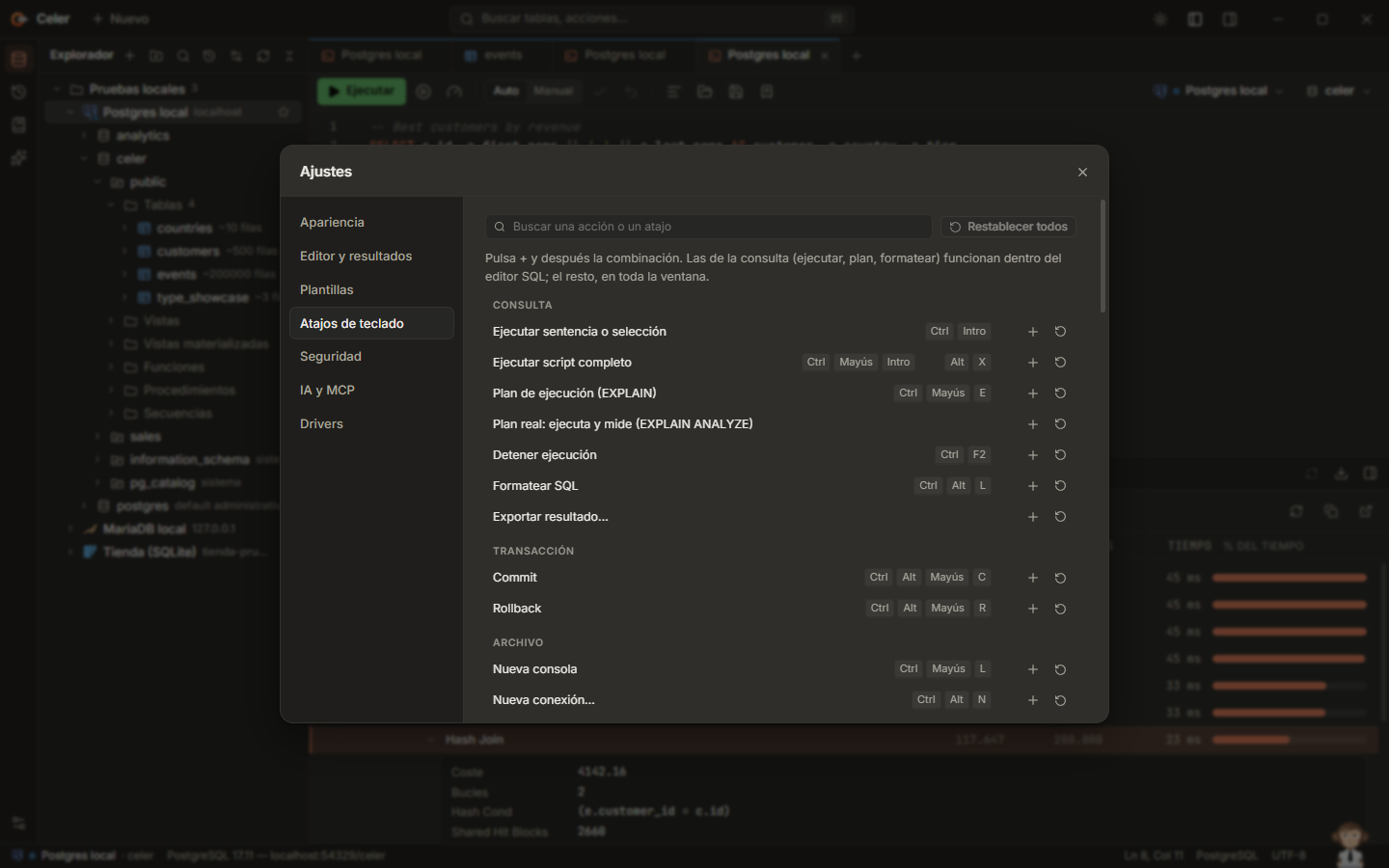Reset shortcut for Ejecutar sentencia o selección
Viewport: 1389px width, 868px height.
(x=1060, y=332)
